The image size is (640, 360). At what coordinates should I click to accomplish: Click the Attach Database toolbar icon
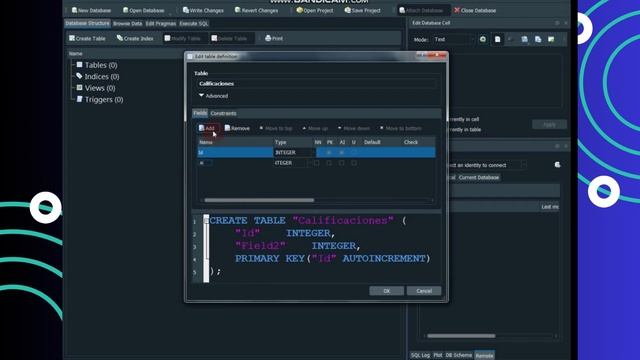402,10
